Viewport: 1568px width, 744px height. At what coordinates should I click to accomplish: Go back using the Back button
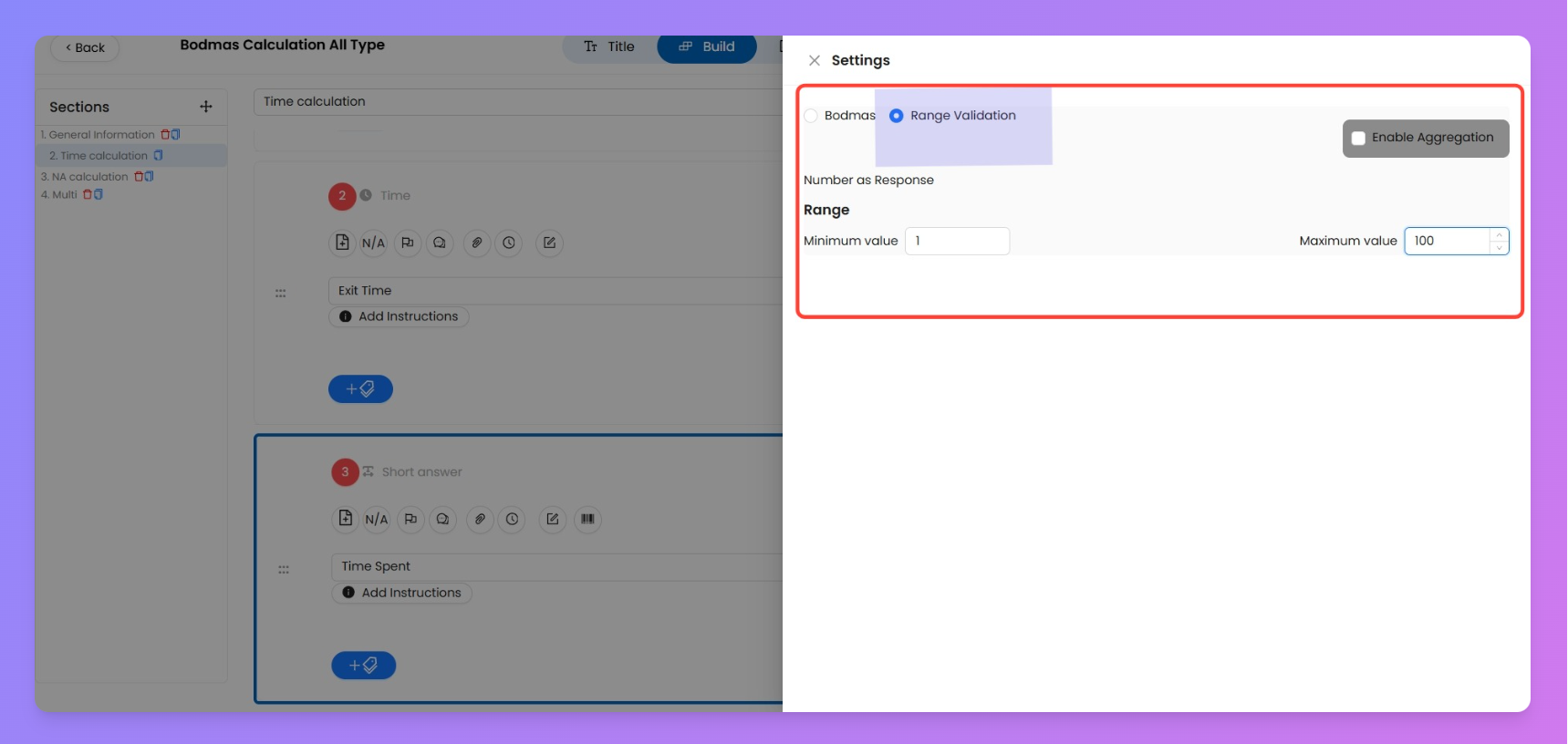(85, 47)
